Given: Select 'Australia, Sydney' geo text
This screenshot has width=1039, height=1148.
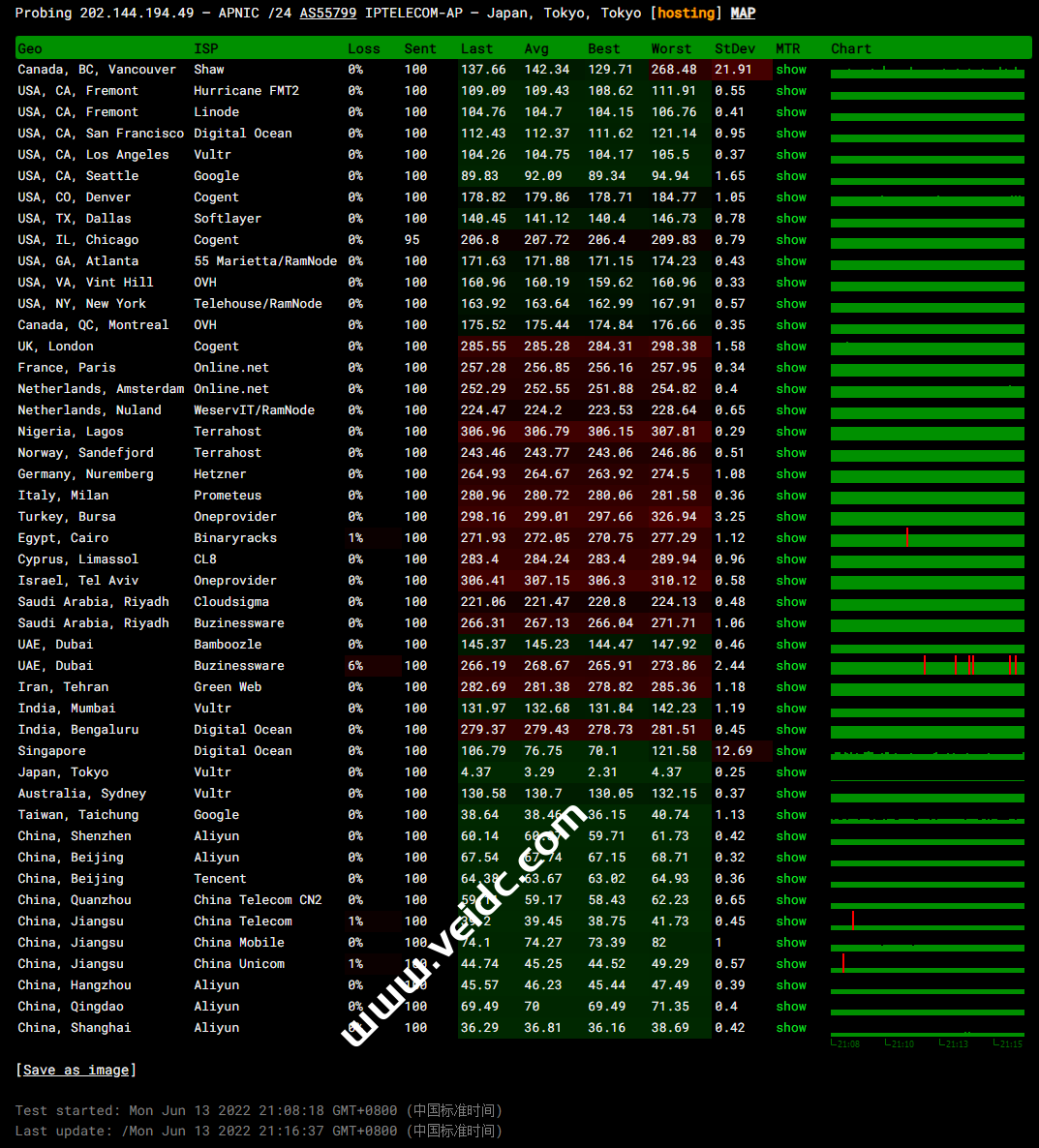Looking at the screenshot, I should pyautogui.click(x=82, y=794).
